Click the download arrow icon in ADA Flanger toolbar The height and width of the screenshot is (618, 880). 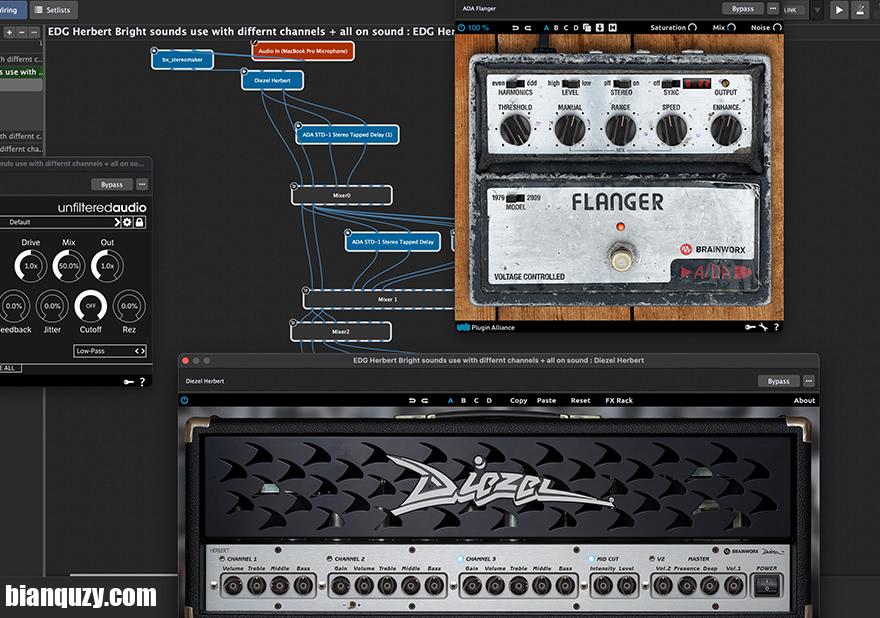[599, 28]
